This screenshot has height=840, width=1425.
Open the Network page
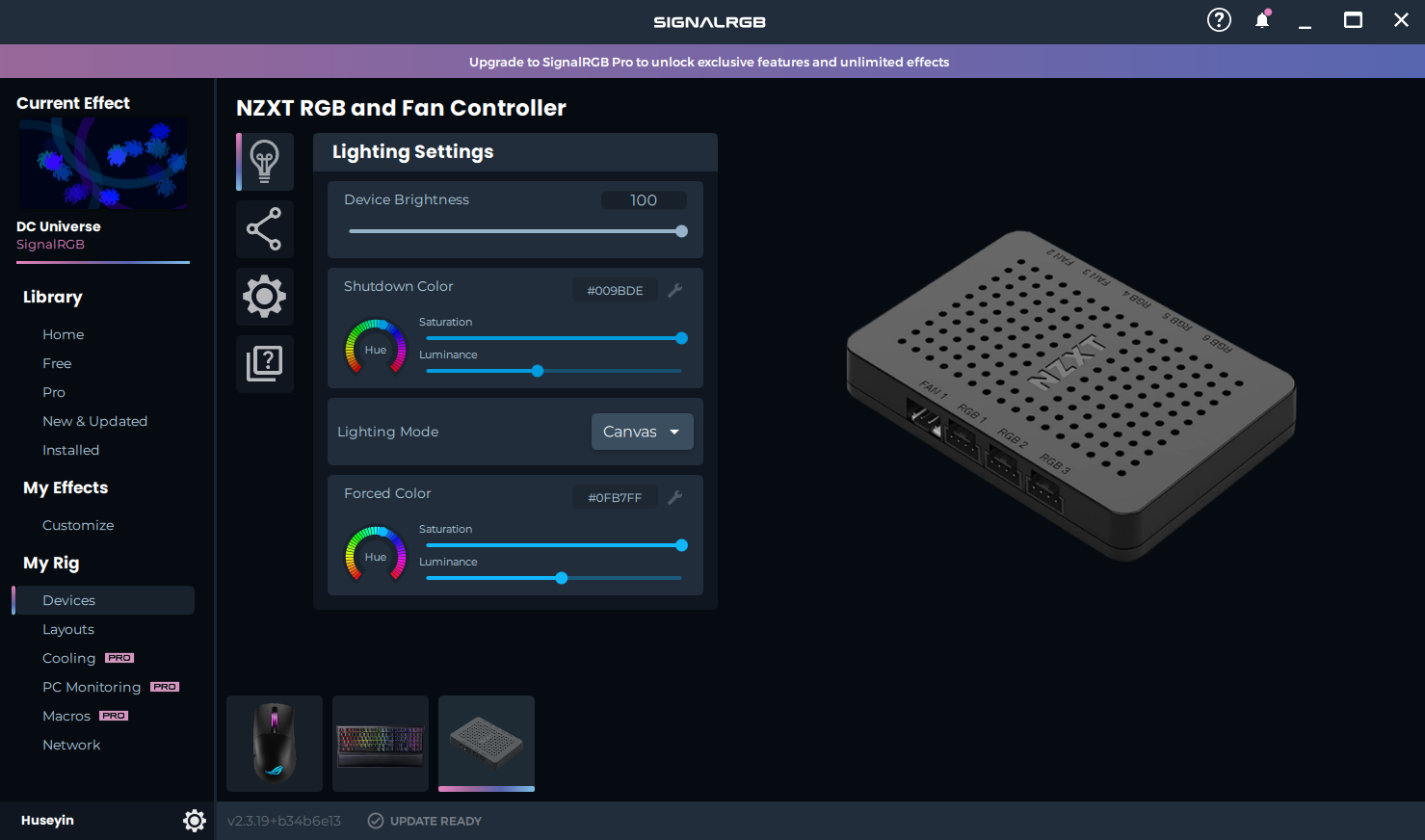coord(71,745)
